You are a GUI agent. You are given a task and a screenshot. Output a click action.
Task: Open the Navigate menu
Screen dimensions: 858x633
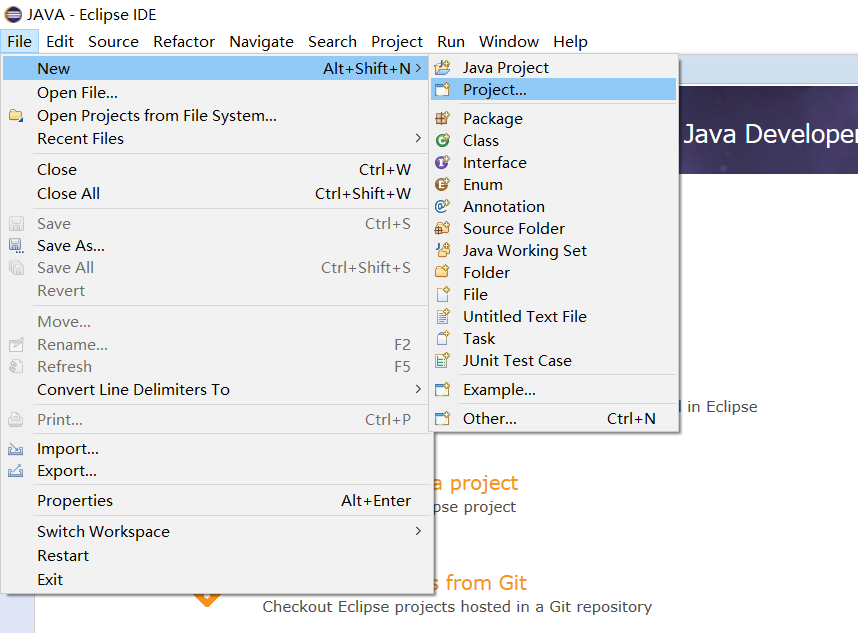(x=262, y=42)
